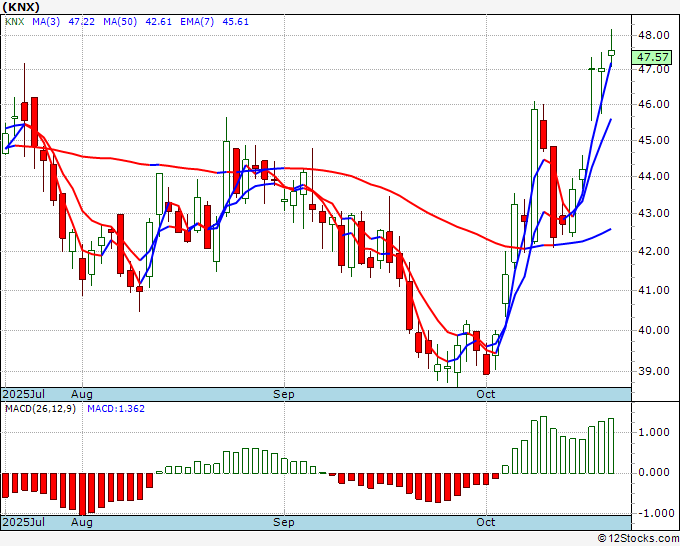680x546 pixels.
Task: Select the EMA(7) value 45.61
Action: [x=235, y=22]
